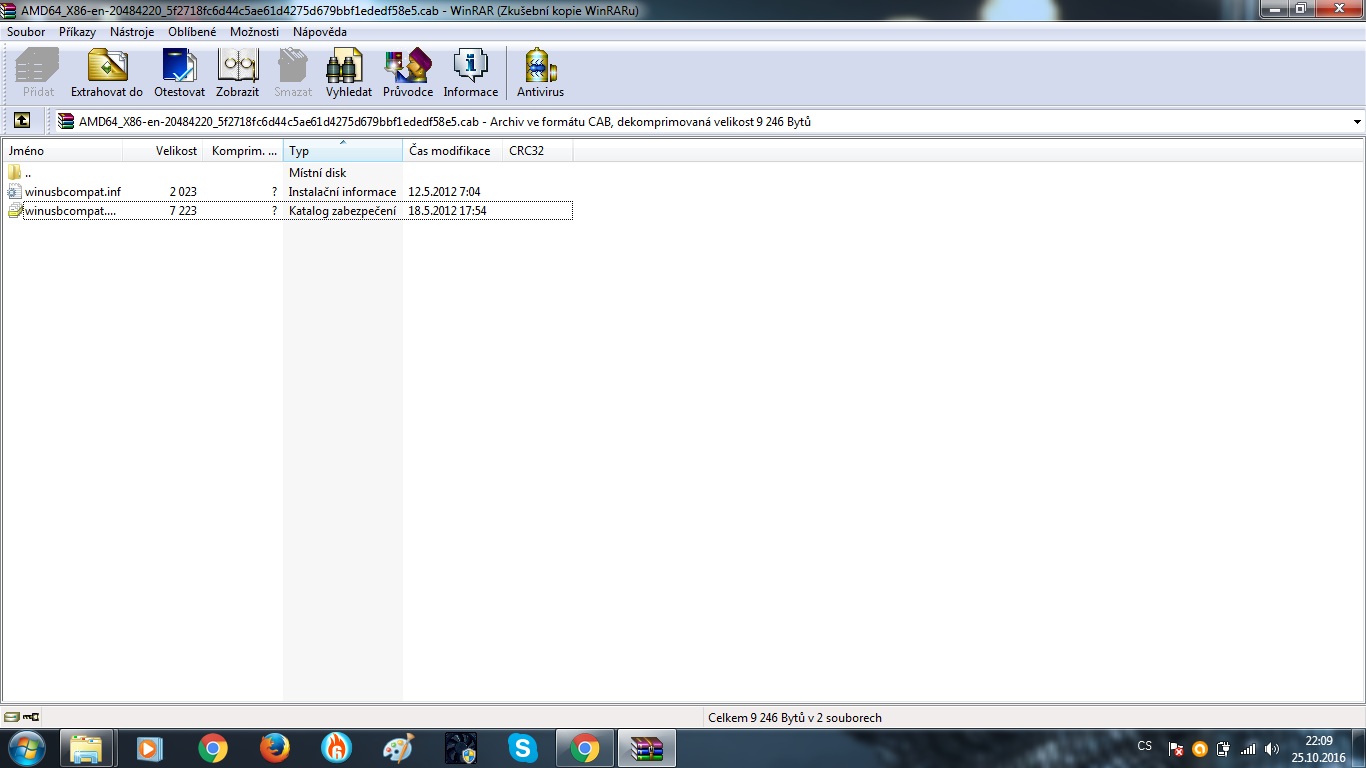This screenshot has width=1366, height=768.
Task: Open the Soubor menu
Action: [26, 32]
